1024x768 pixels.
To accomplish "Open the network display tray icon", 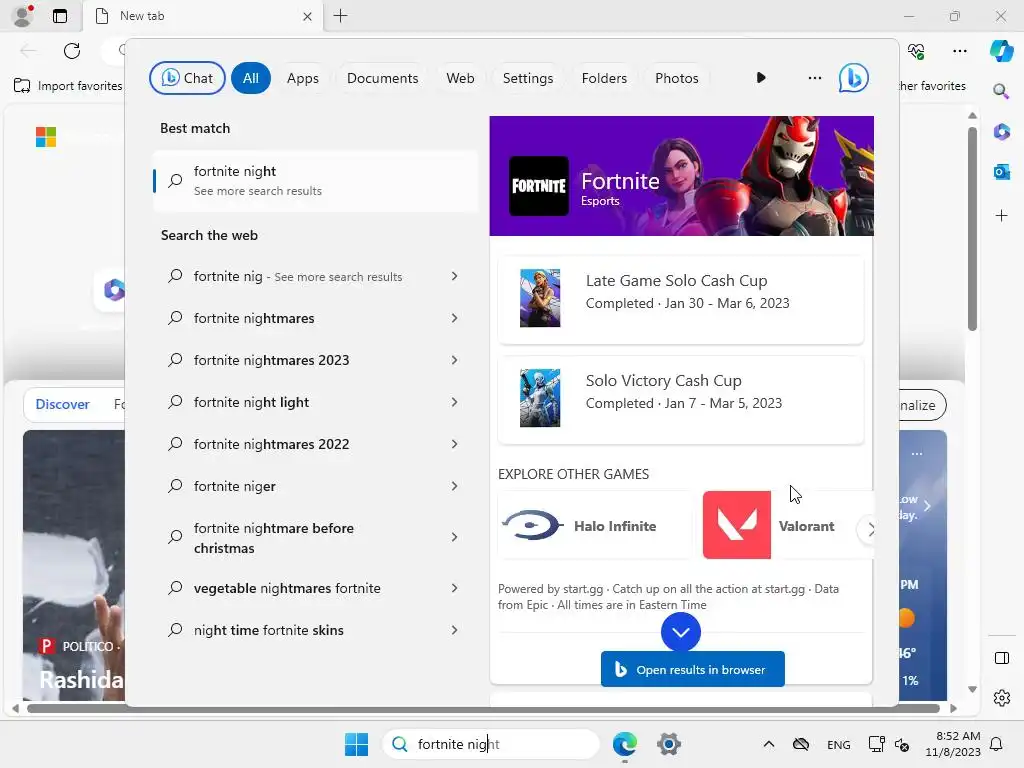I will tap(876, 744).
